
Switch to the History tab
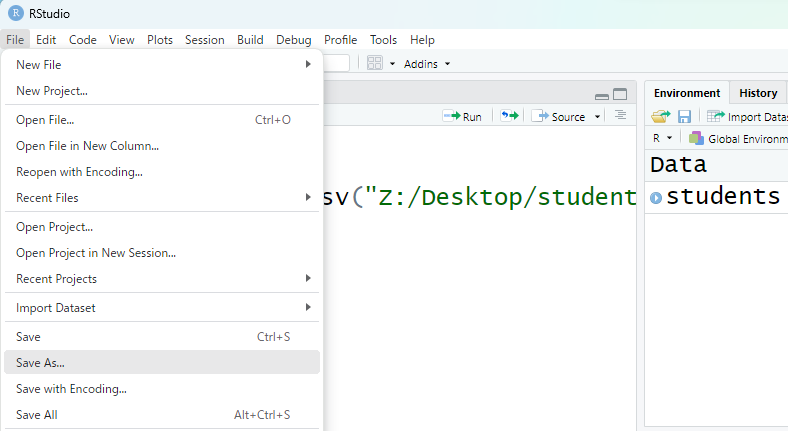758,93
